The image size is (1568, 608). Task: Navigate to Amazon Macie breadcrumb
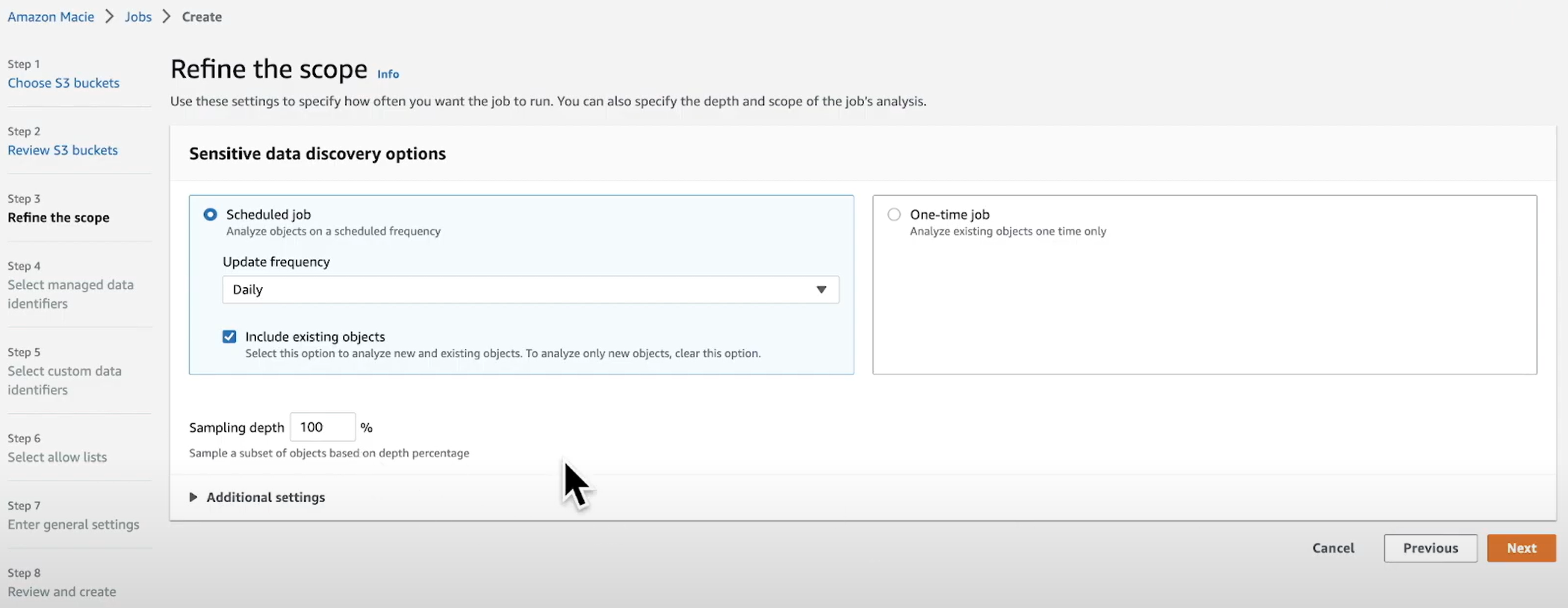(x=51, y=17)
